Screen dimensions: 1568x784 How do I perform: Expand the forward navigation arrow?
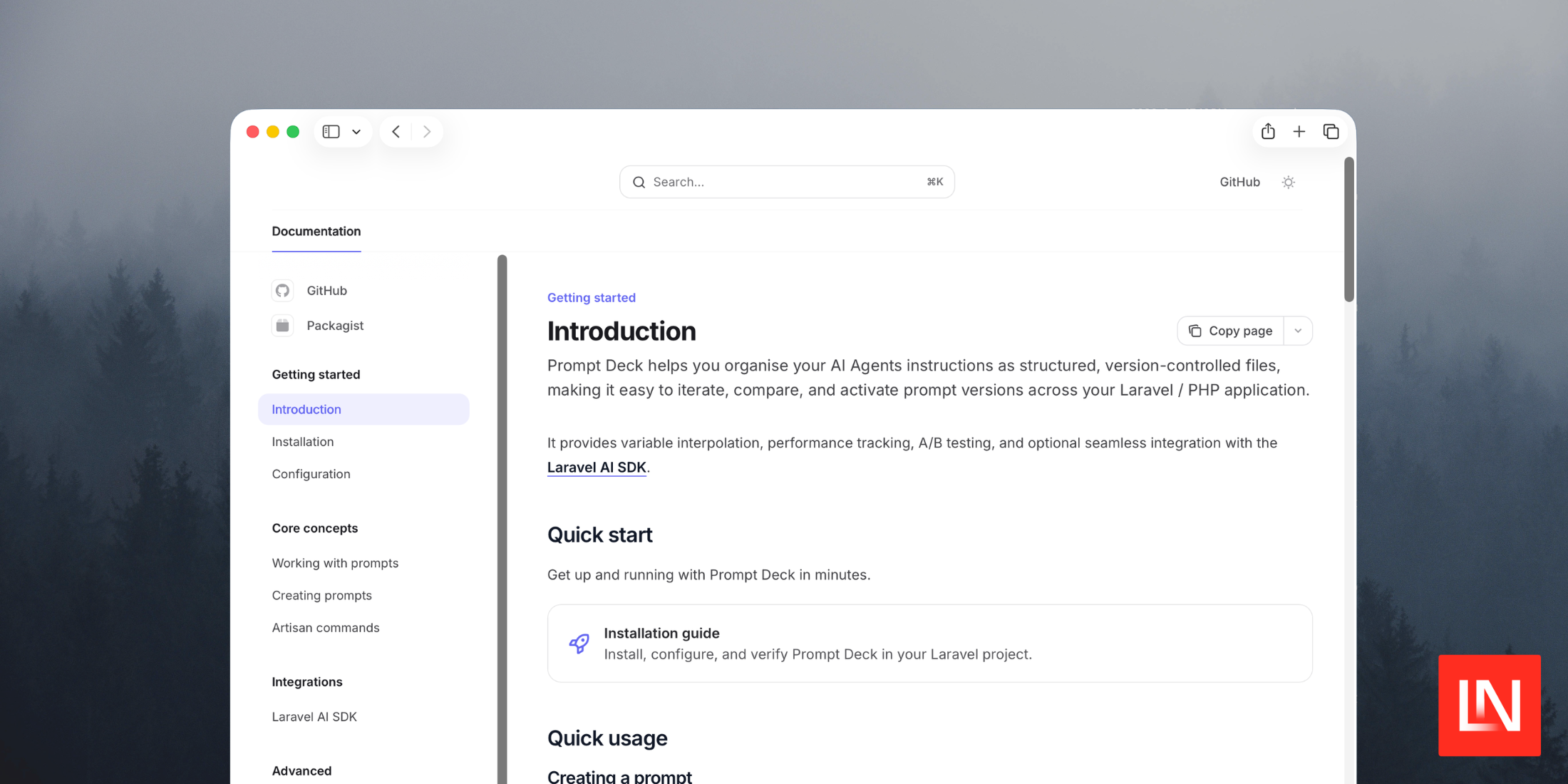426,131
